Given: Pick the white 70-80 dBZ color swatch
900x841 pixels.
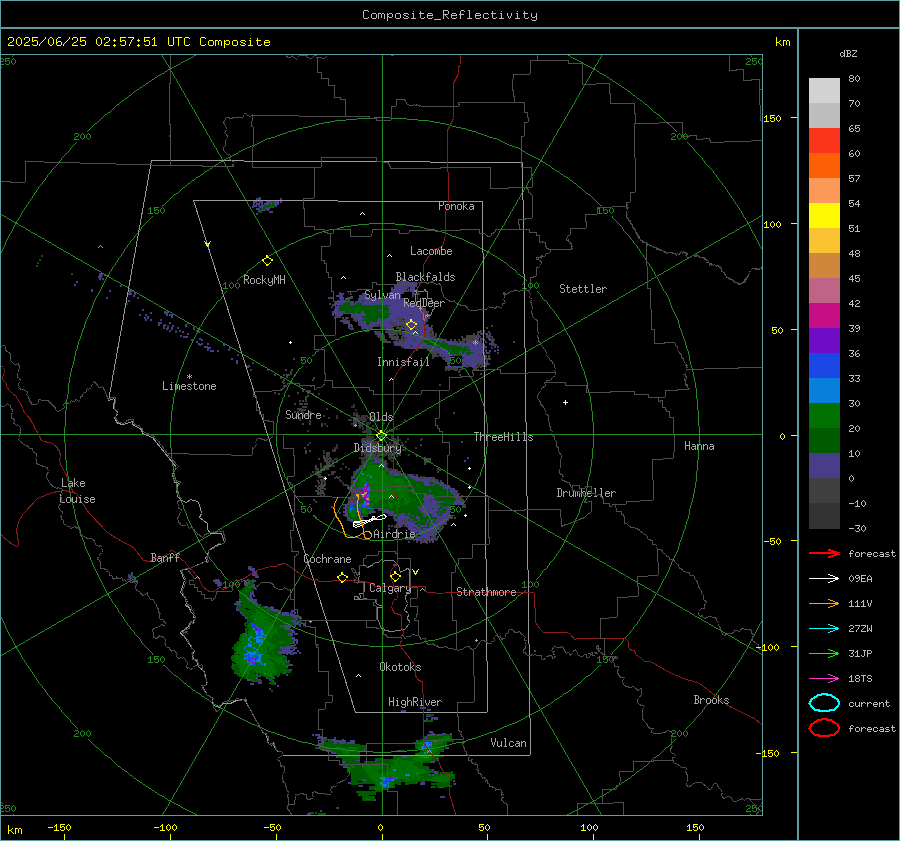Looking at the screenshot, I should (x=824, y=91).
